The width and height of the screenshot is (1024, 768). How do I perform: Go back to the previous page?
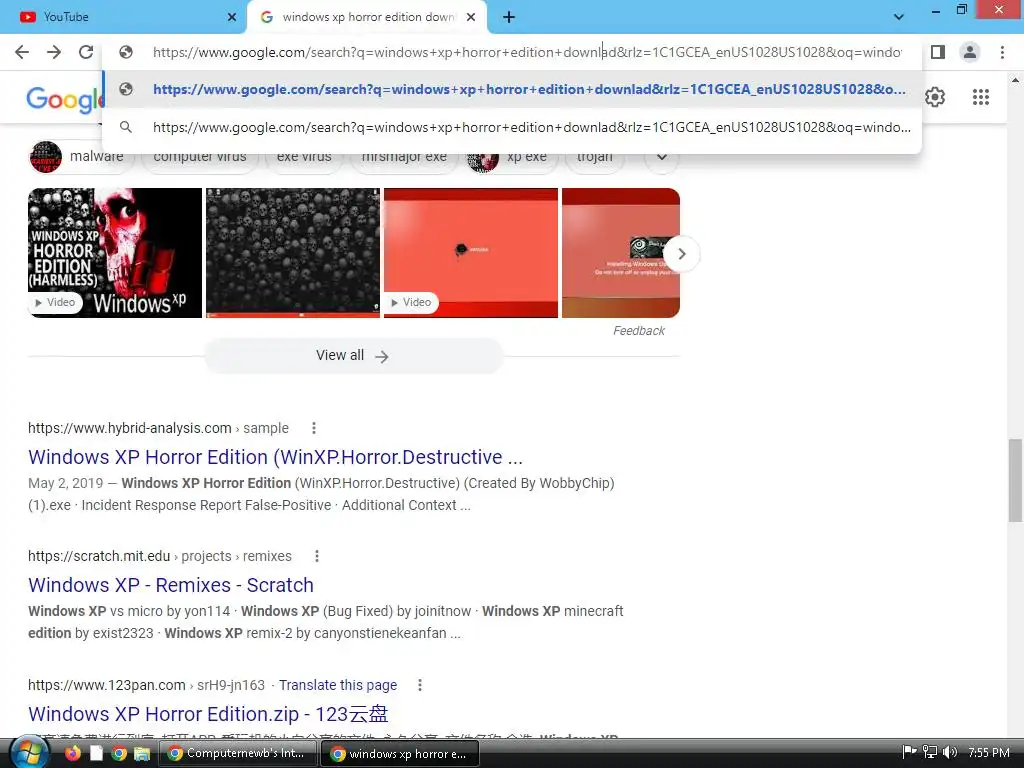pyautogui.click(x=22, y=52)
